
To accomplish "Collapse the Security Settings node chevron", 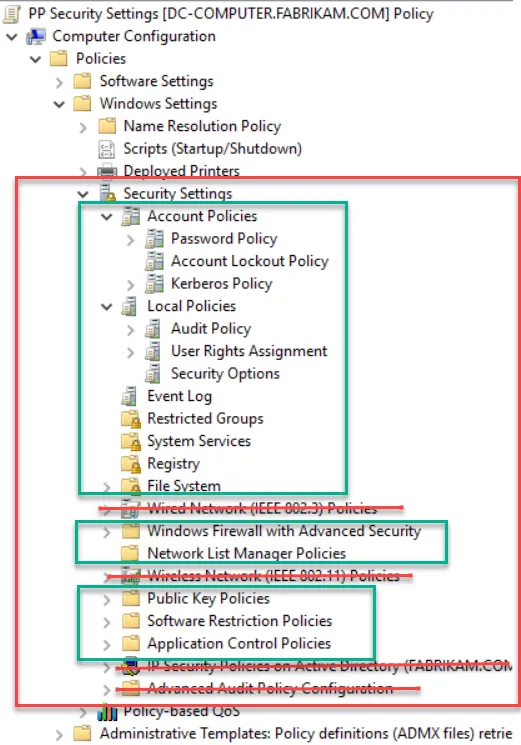I will [x=83, y=194].
